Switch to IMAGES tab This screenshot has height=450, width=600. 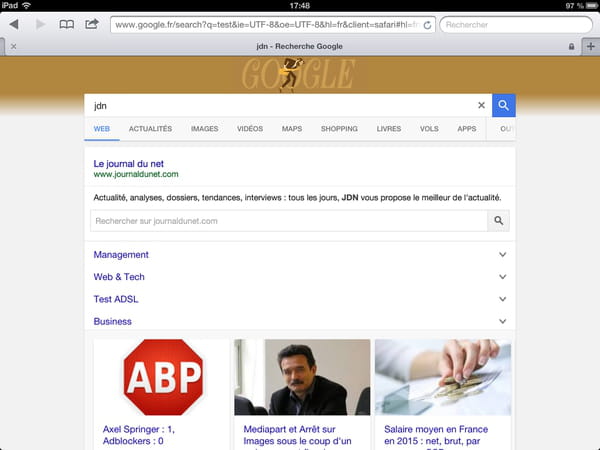205,129
